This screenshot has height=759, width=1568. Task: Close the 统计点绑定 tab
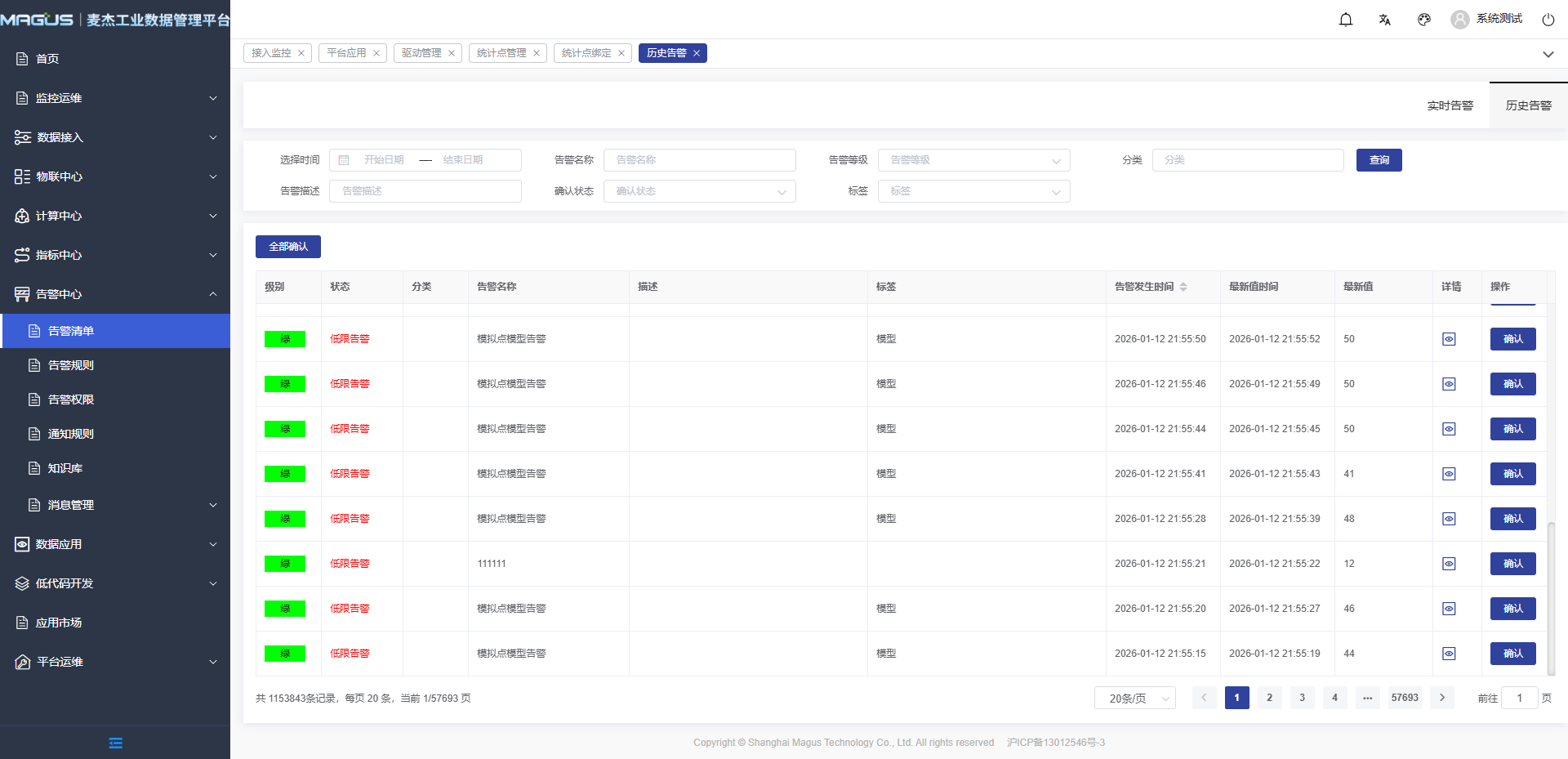tap(621, 53)
